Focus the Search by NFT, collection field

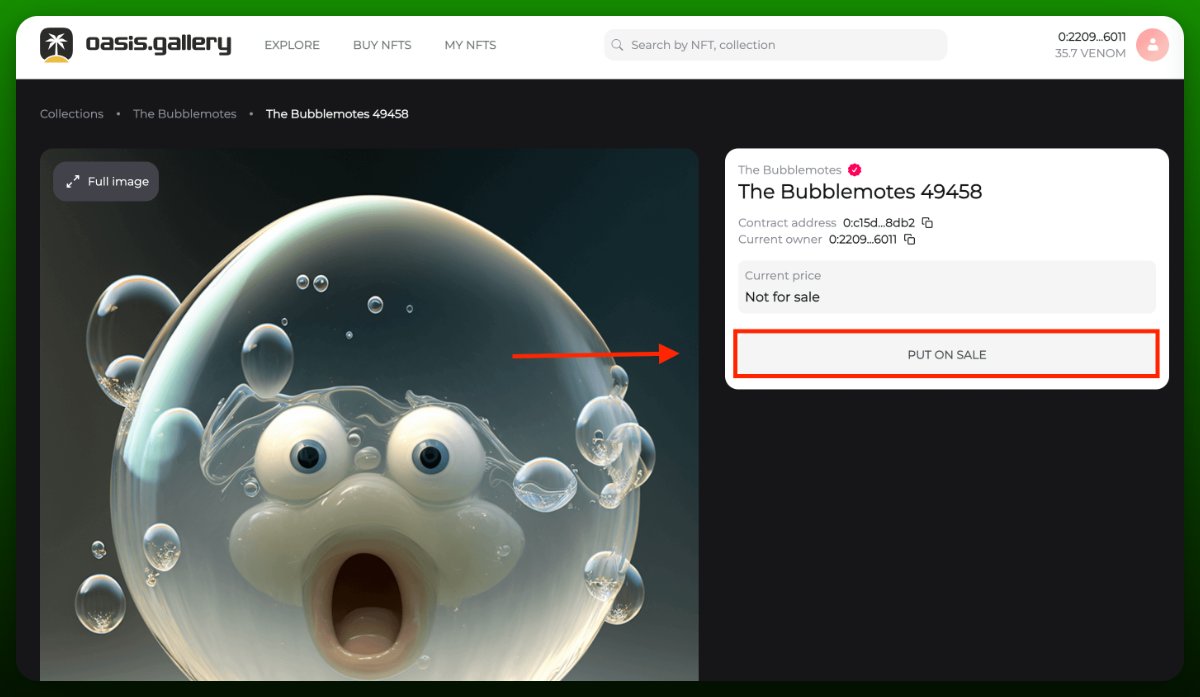click(x=775, y=45)
